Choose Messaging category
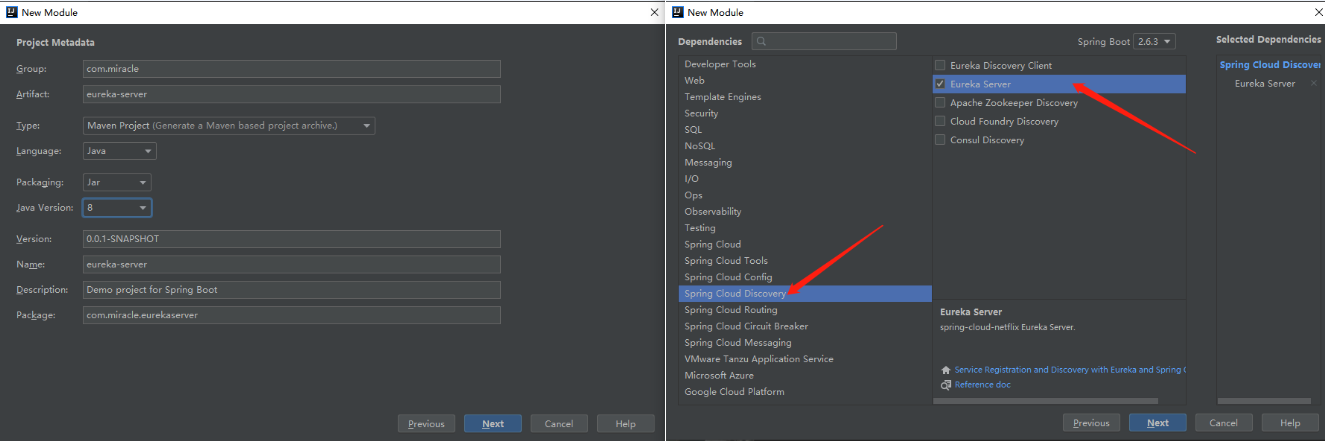 click(708, 162)
